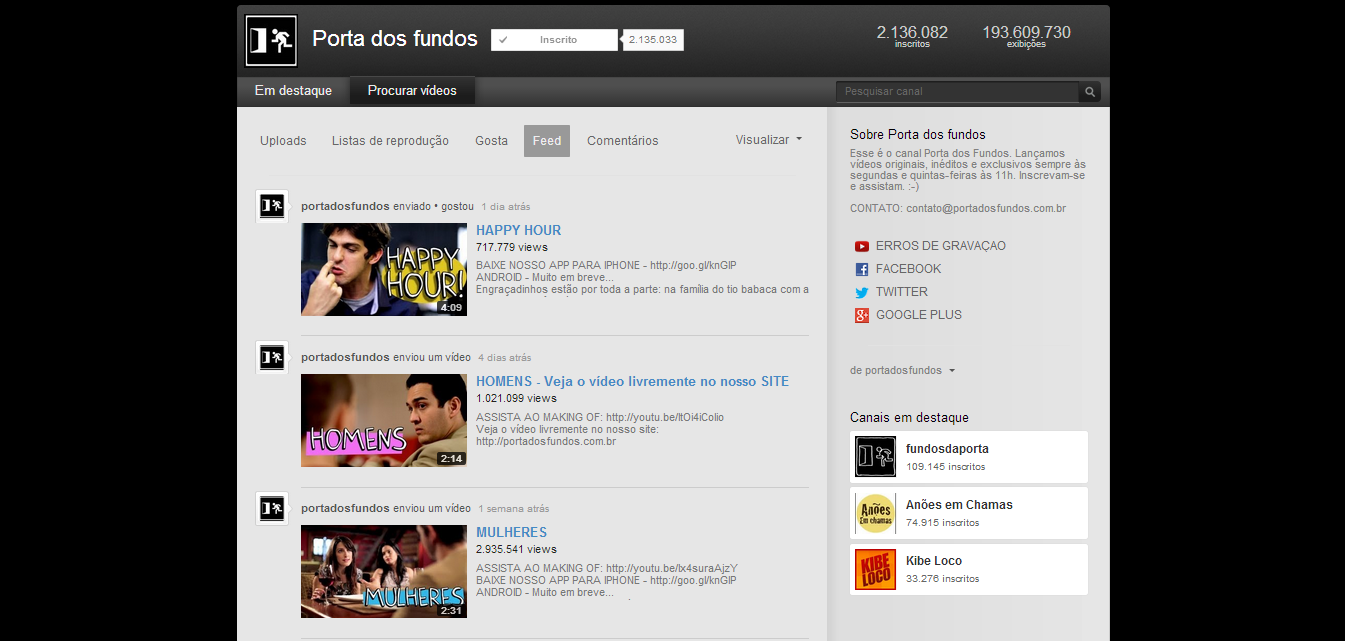Image resolution: width=1345 pixels, height=641 pixels.
Task: Open the fundosdaporta channel avatar
Action: tap(875, 457)
